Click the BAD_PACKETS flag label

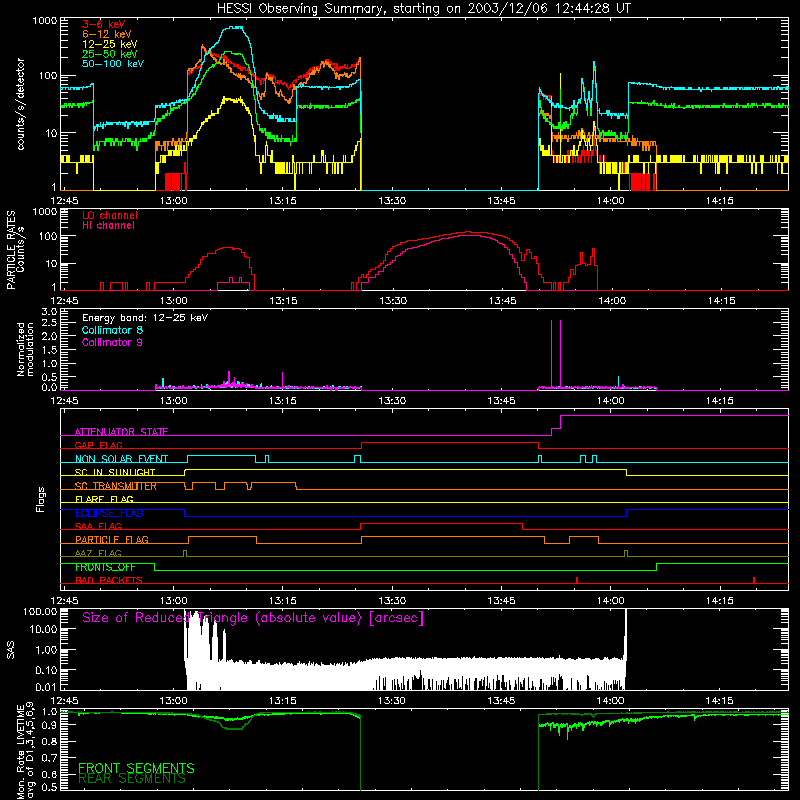[x=109, y=580]
